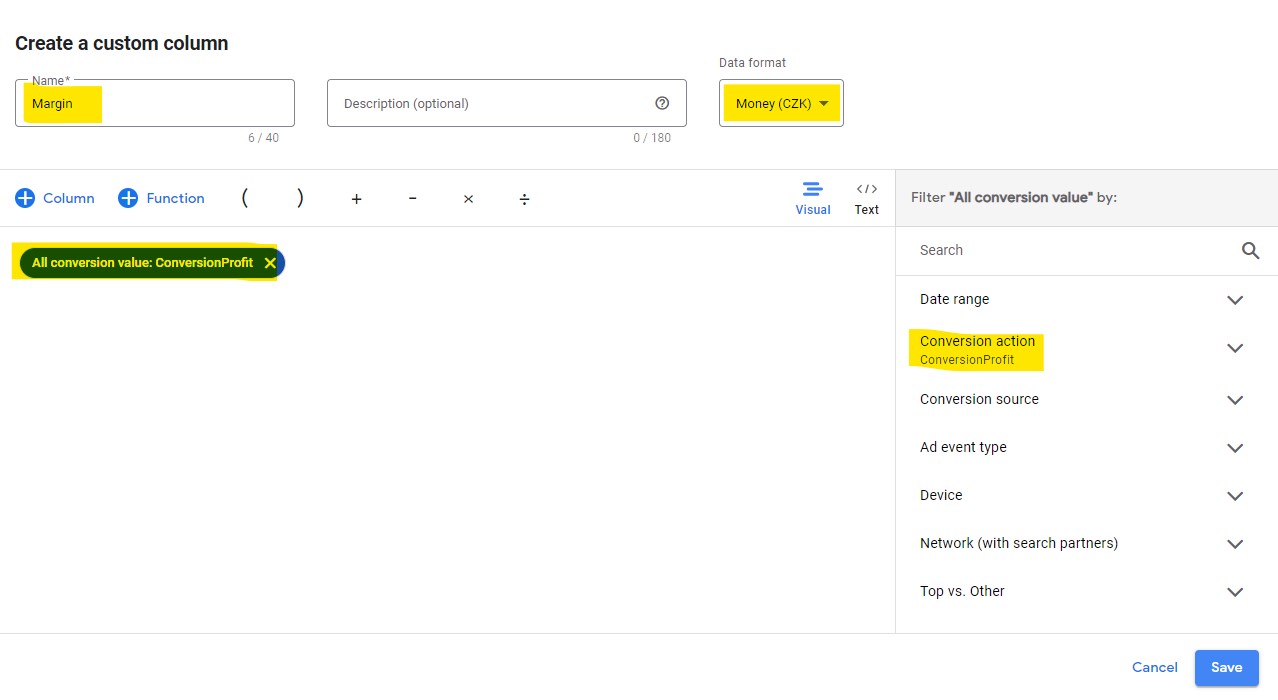Screen dimensions: 1278x700
Task: Insert the multiplication operator
Action: click(x=468, y=199)
